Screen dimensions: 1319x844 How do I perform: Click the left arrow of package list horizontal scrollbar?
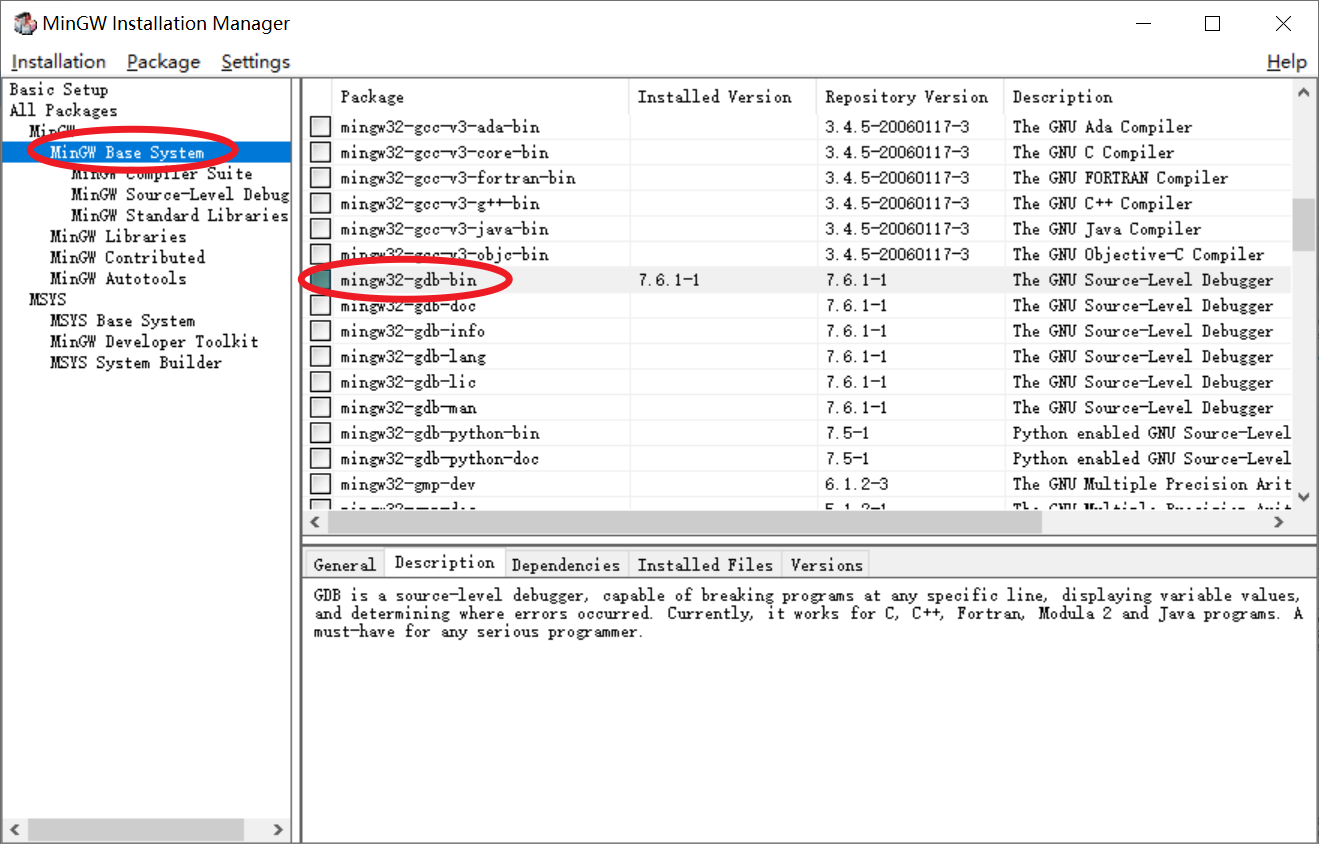click(x=316, y=522)
